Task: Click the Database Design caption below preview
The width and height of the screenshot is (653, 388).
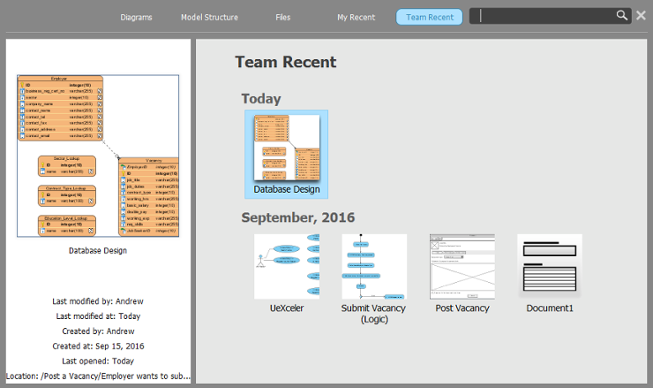Action: tap(98, 251)
